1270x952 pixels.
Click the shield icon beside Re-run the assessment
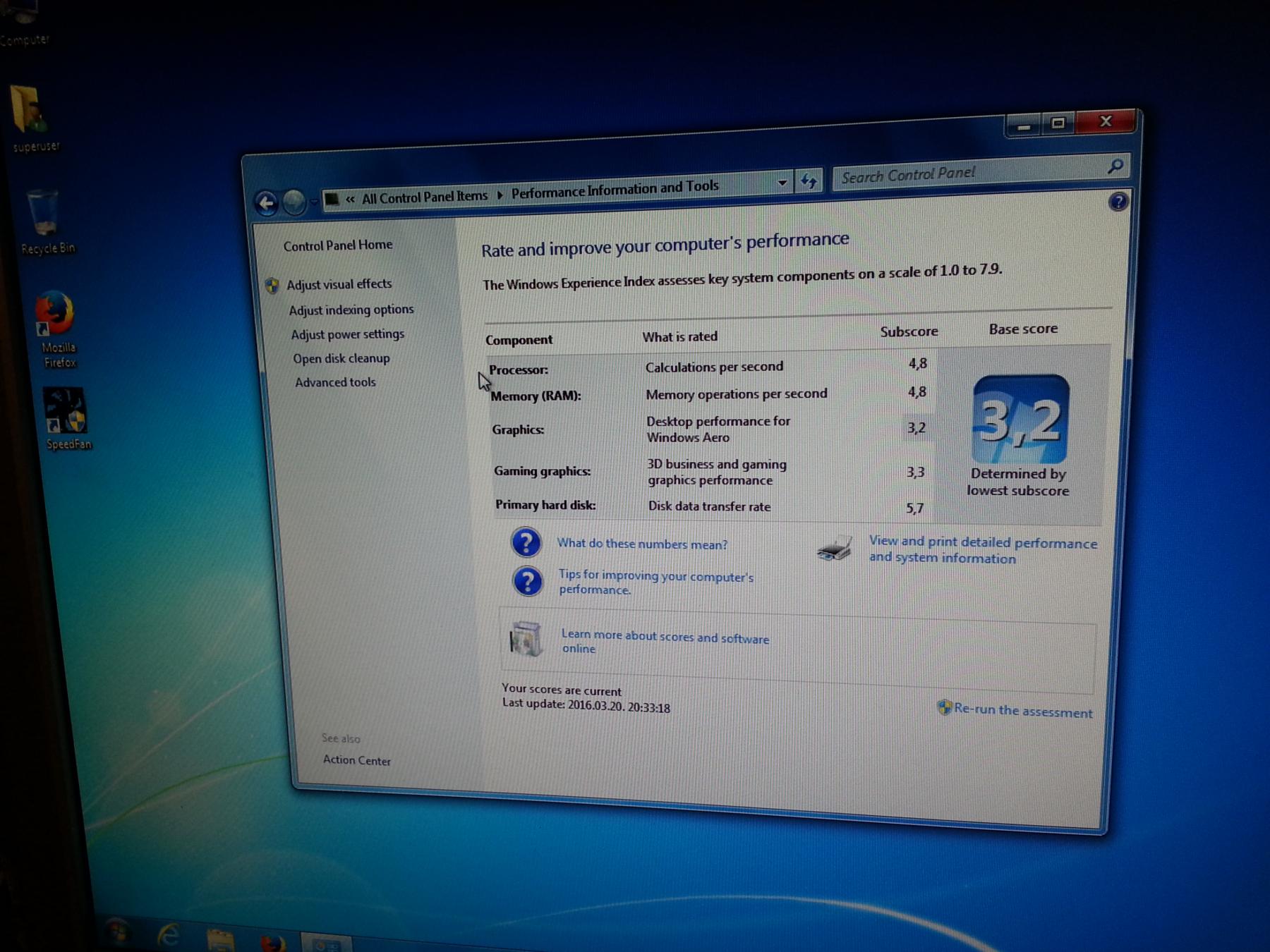coord(944,707)
